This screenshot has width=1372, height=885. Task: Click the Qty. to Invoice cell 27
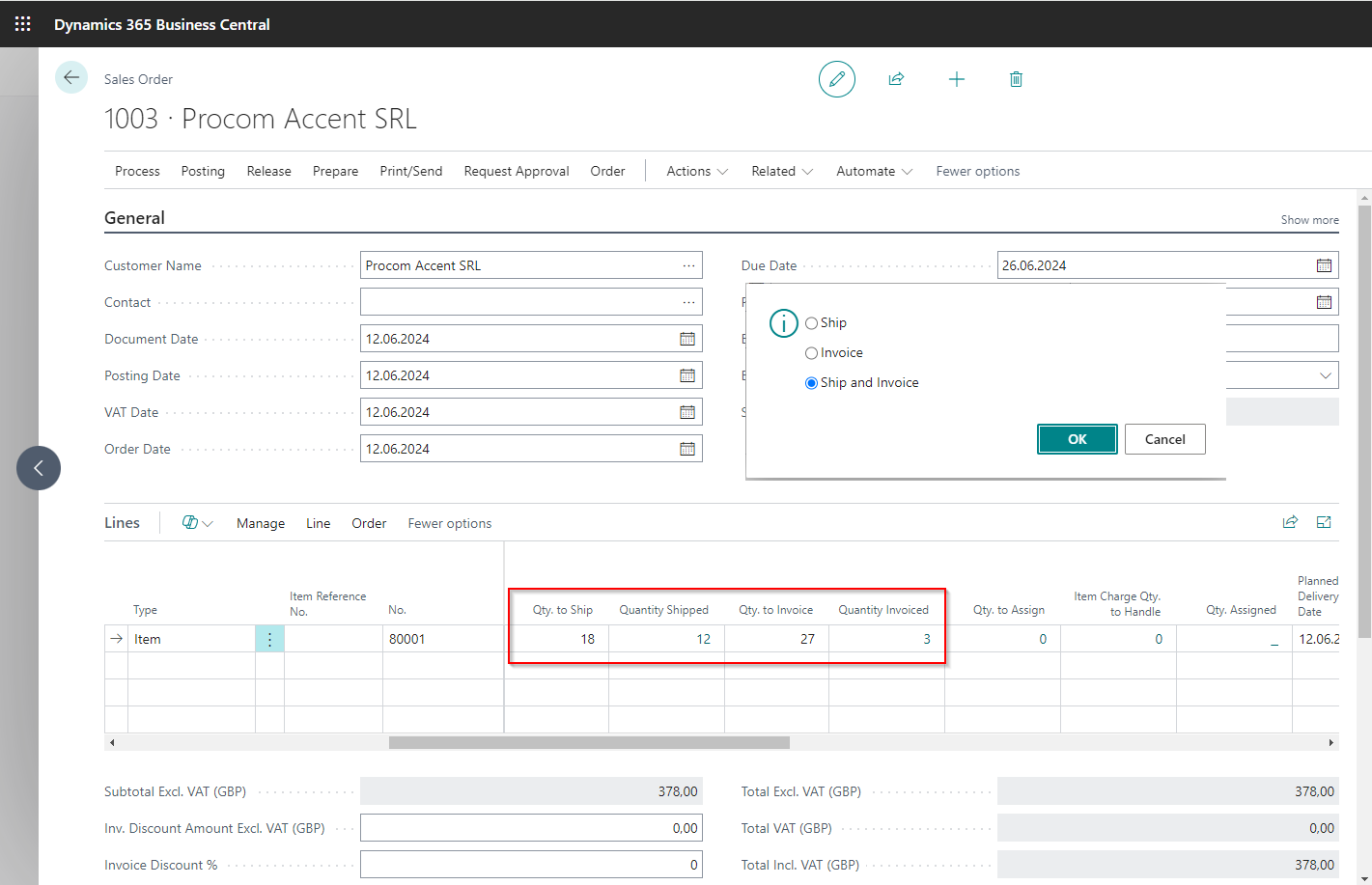click(776, 639)
